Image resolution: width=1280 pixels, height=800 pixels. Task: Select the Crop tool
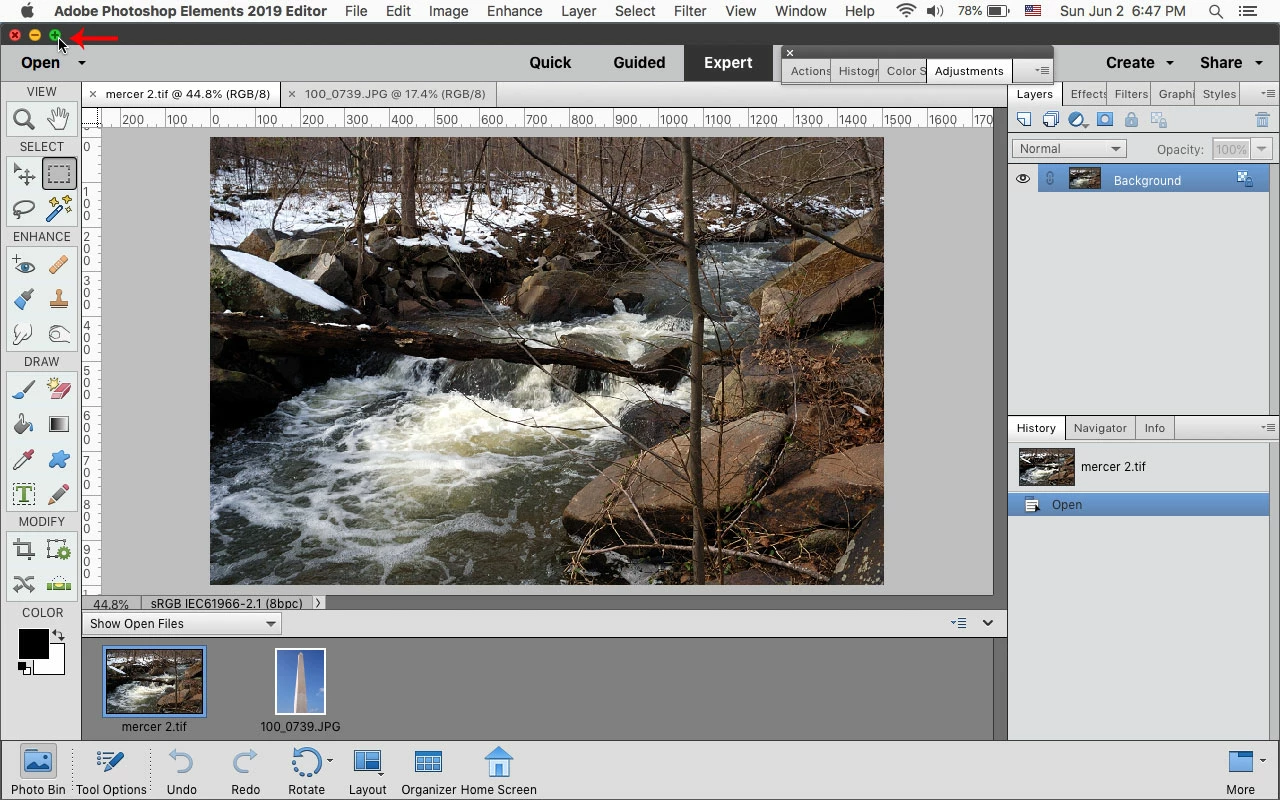[24, 550]
